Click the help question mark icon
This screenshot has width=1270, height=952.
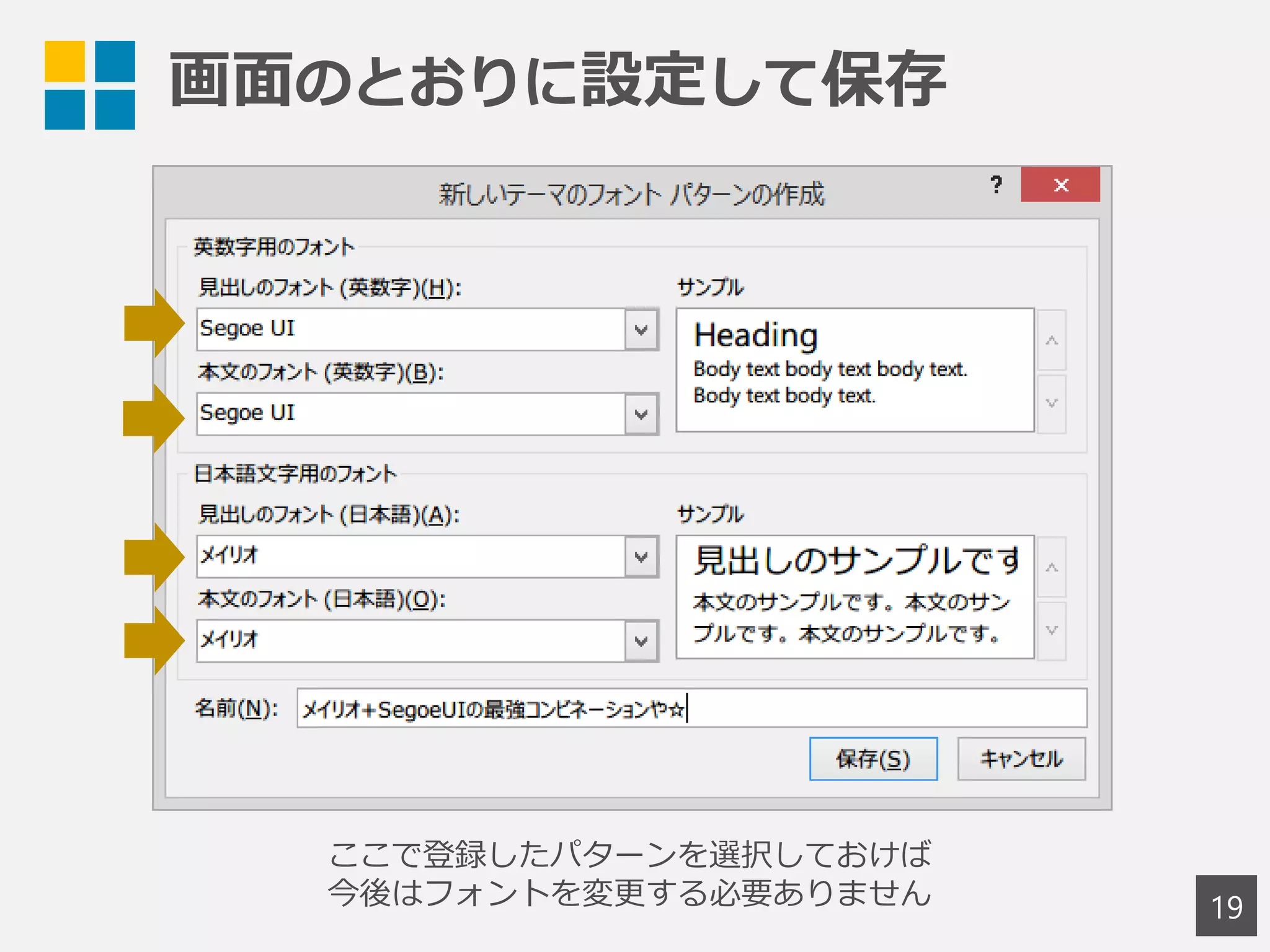[996, 185]
